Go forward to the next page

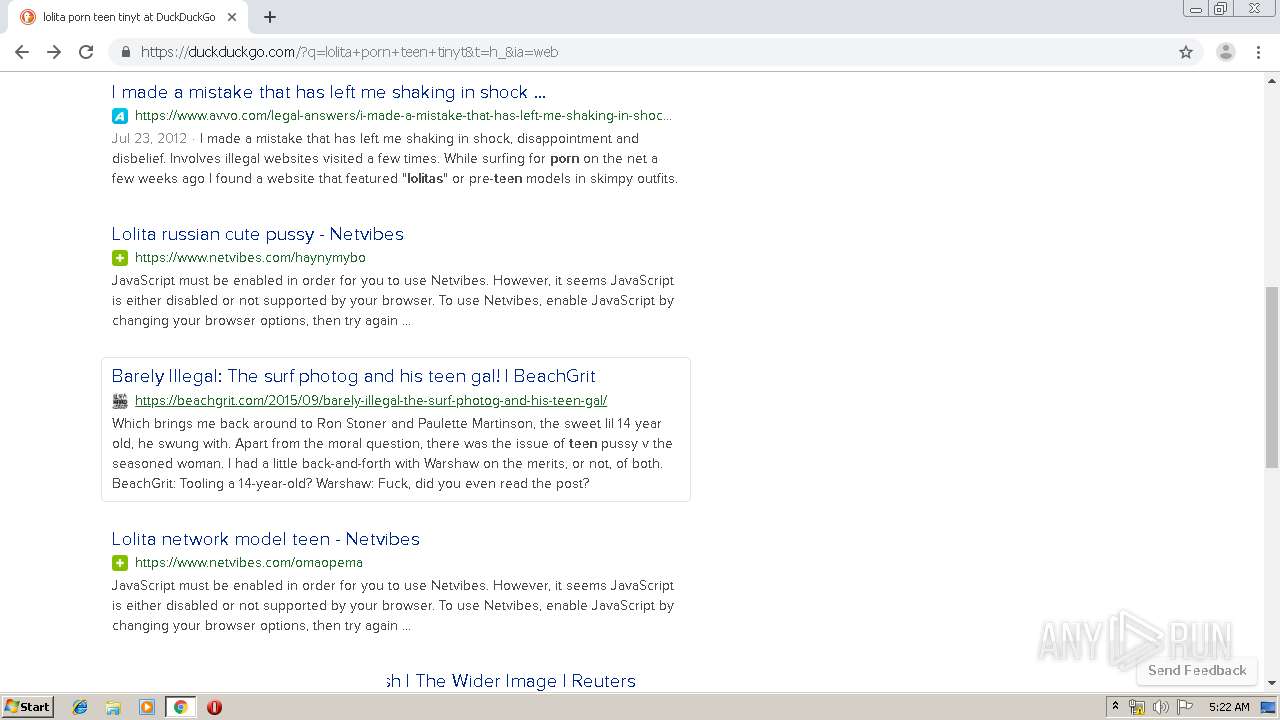click(x=54, y=52)
